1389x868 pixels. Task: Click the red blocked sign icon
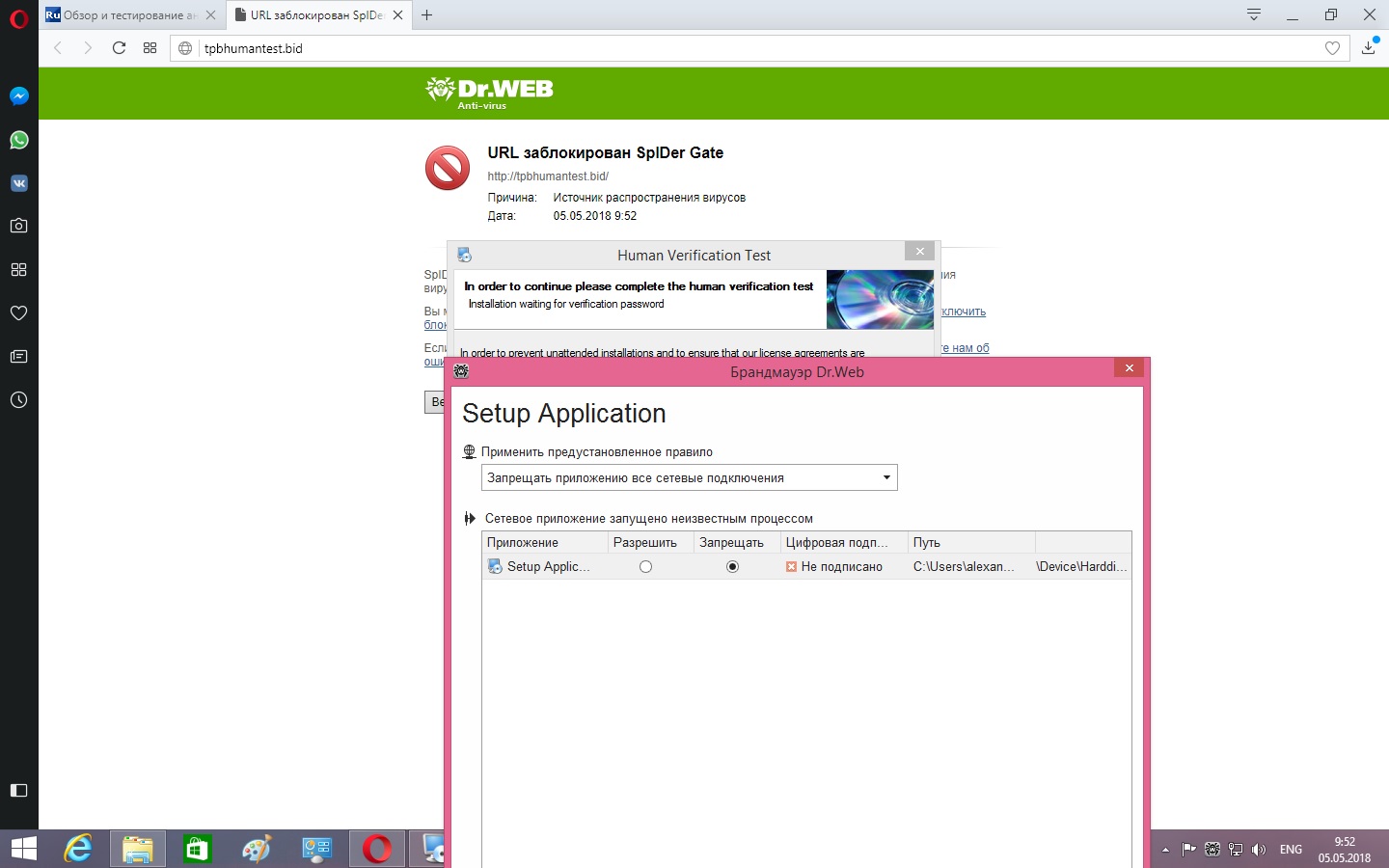coord(448,168)
